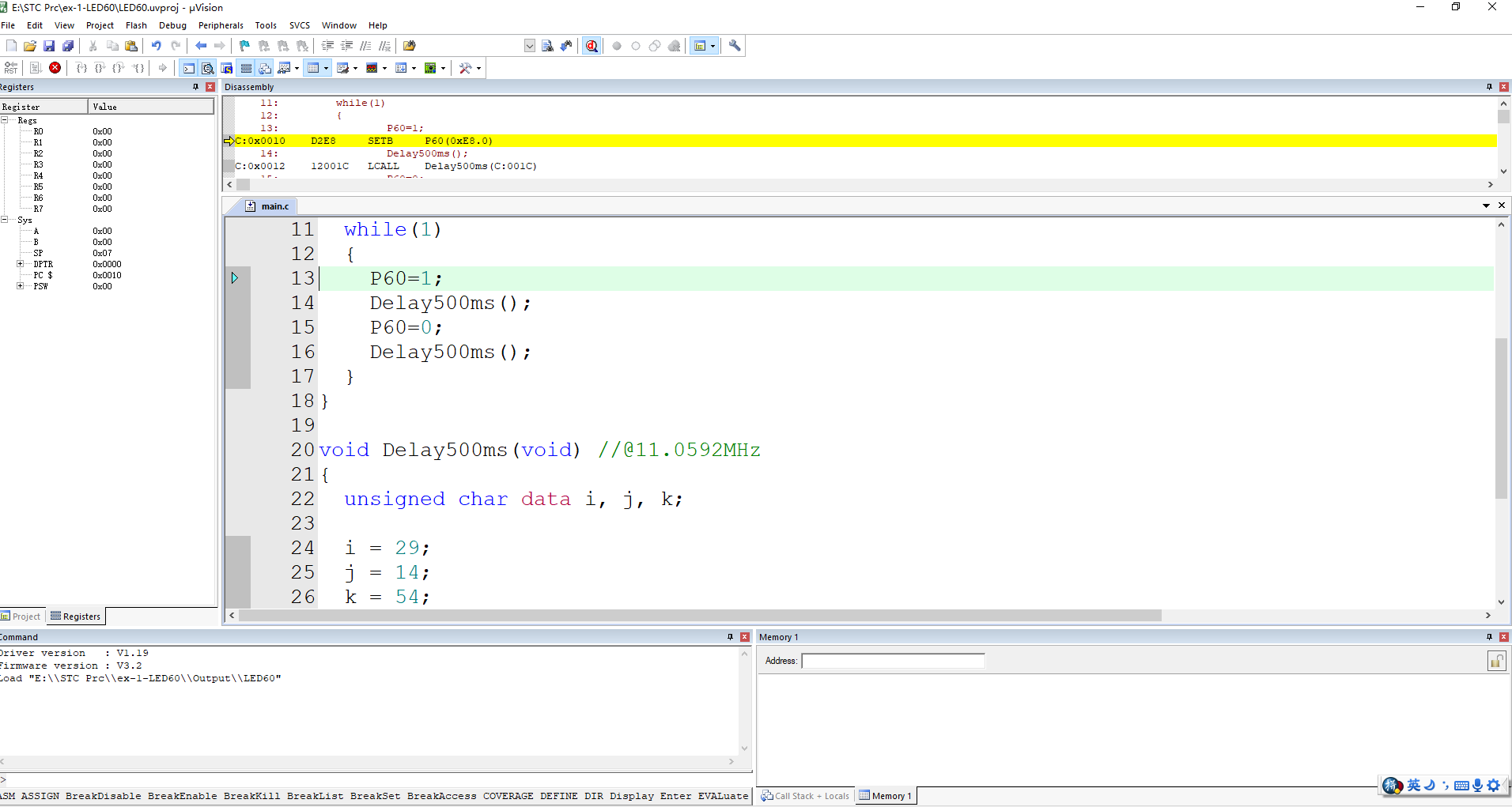Click the editor vertical scrollbar thumb

tap(1501, 419)
